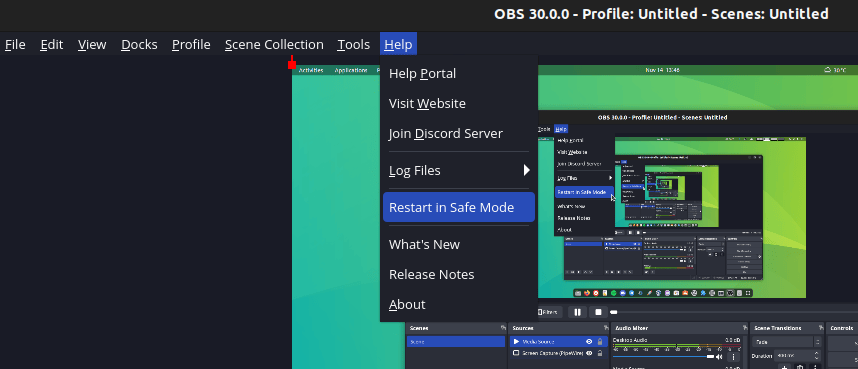Screen dimensions: 858x369
Task: Hide the Media Source using its eye icon
Action: 589,342
